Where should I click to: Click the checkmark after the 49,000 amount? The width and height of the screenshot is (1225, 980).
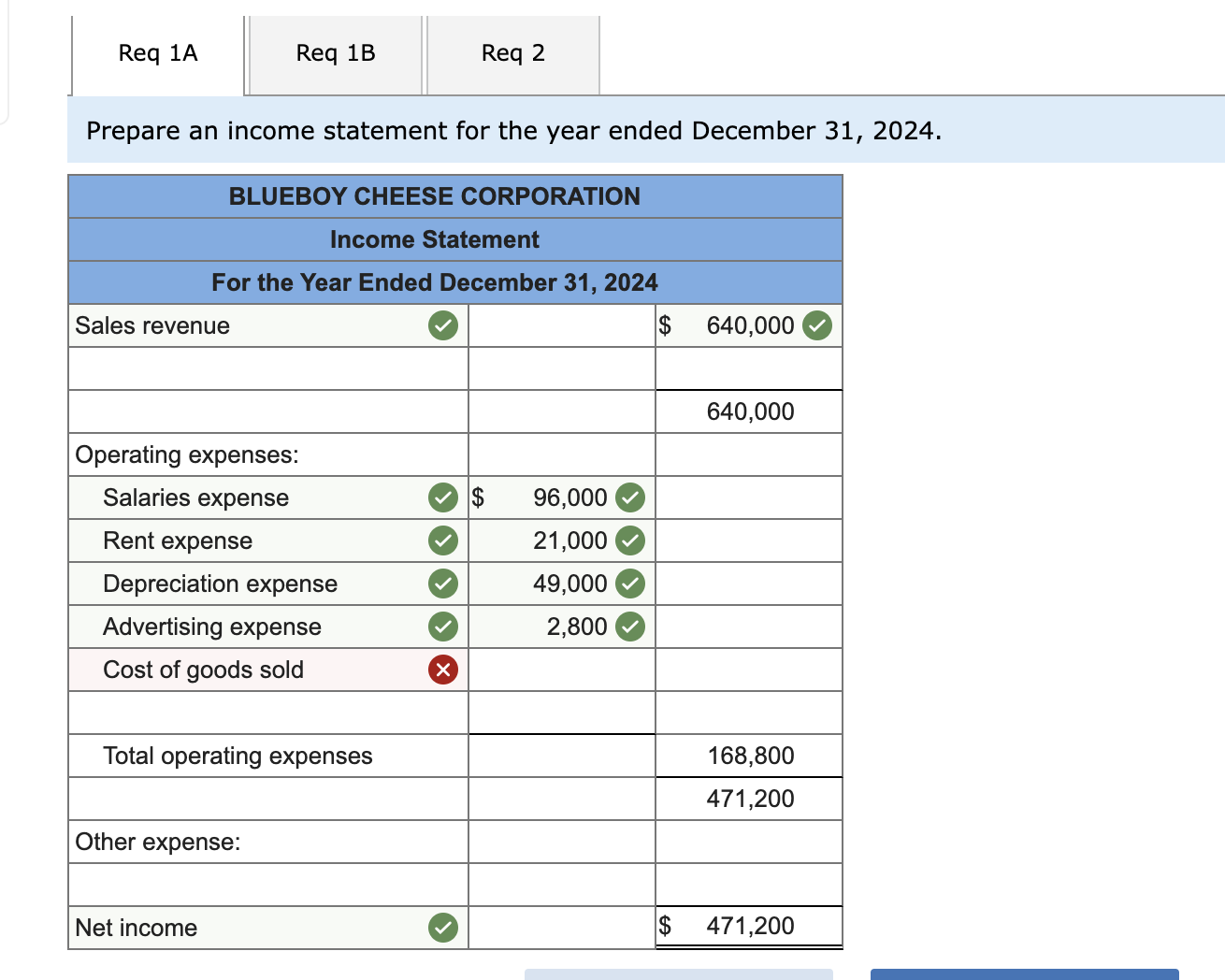pos(629,584)
